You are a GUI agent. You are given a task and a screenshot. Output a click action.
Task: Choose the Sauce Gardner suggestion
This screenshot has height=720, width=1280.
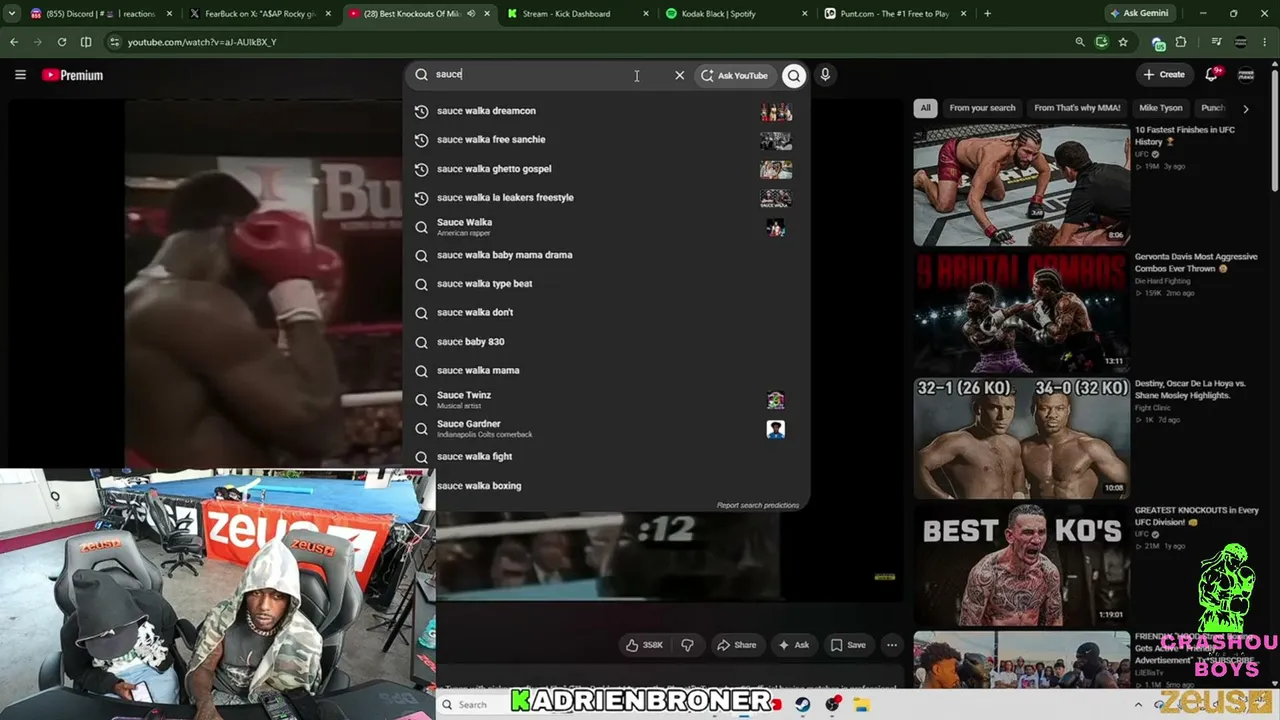point(606,428)
